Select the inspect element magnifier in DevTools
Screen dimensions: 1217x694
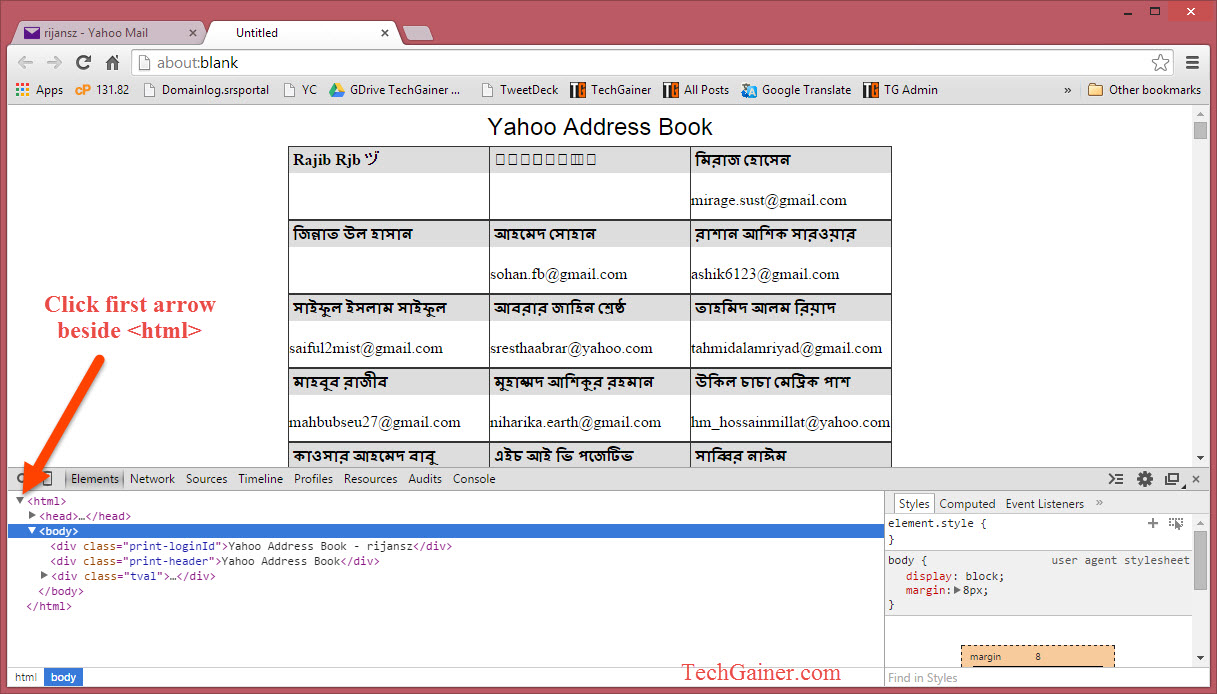22,478
